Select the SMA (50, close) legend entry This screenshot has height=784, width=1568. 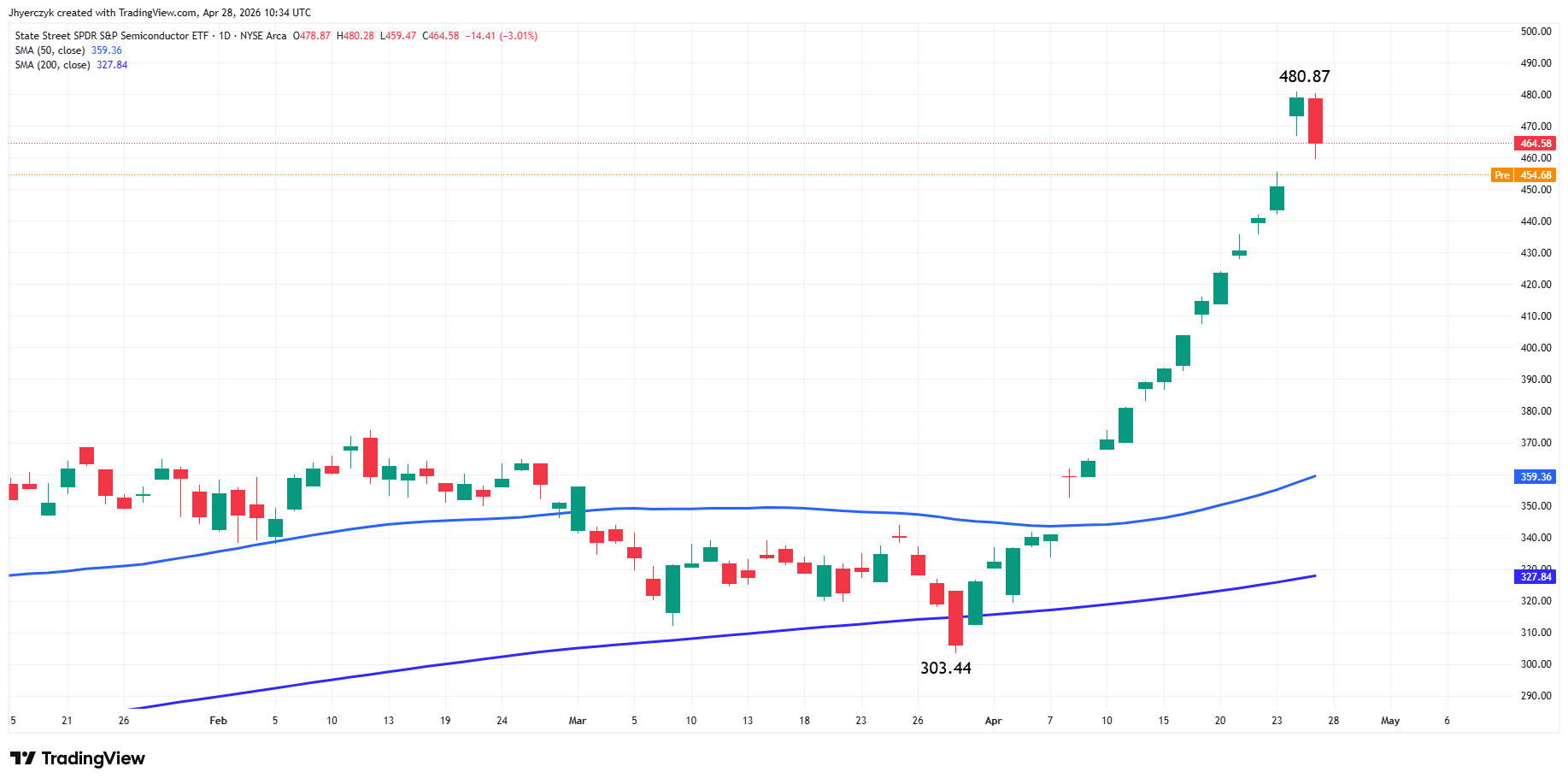[68, 50]
